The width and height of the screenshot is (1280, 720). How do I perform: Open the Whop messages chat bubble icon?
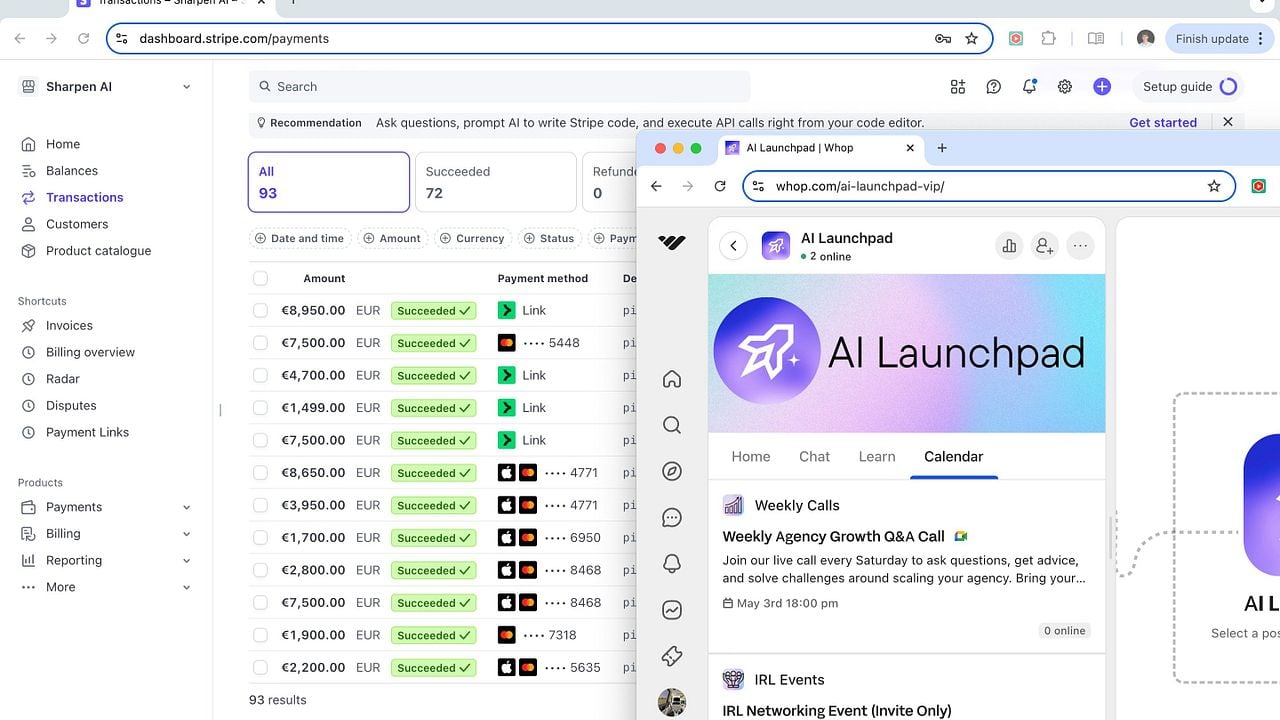point(672,518)
